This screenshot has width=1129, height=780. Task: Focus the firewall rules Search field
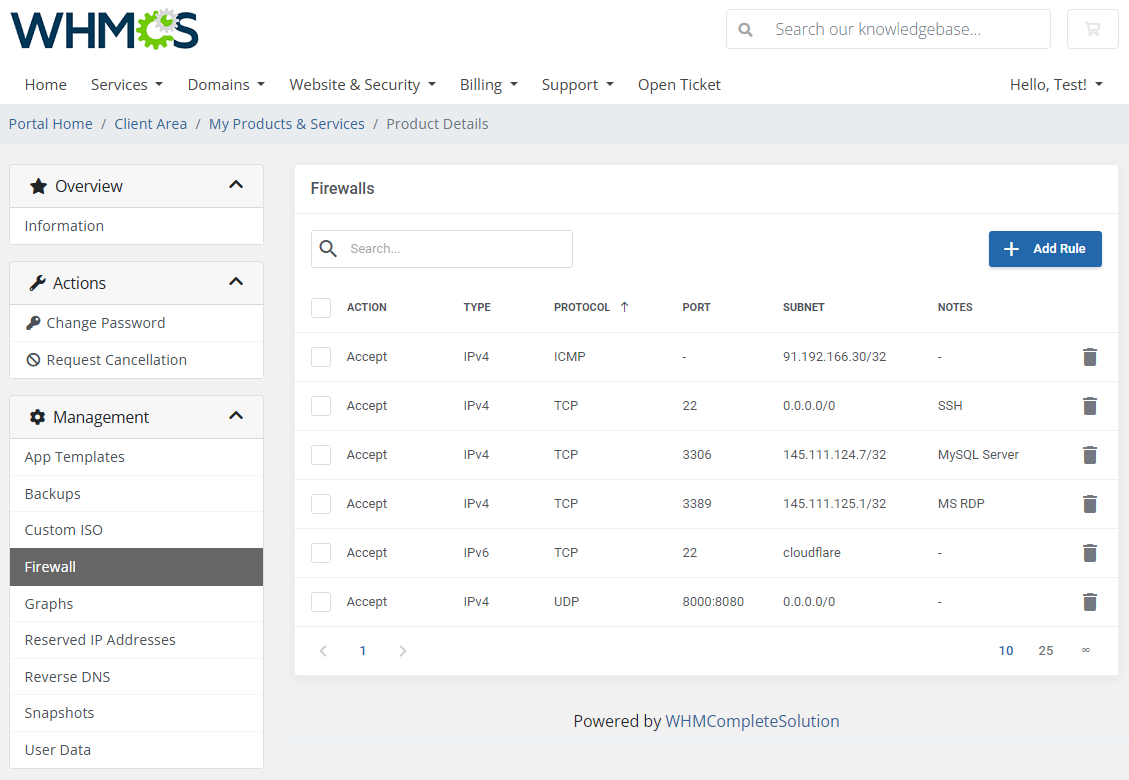click(x=441, y=248)
